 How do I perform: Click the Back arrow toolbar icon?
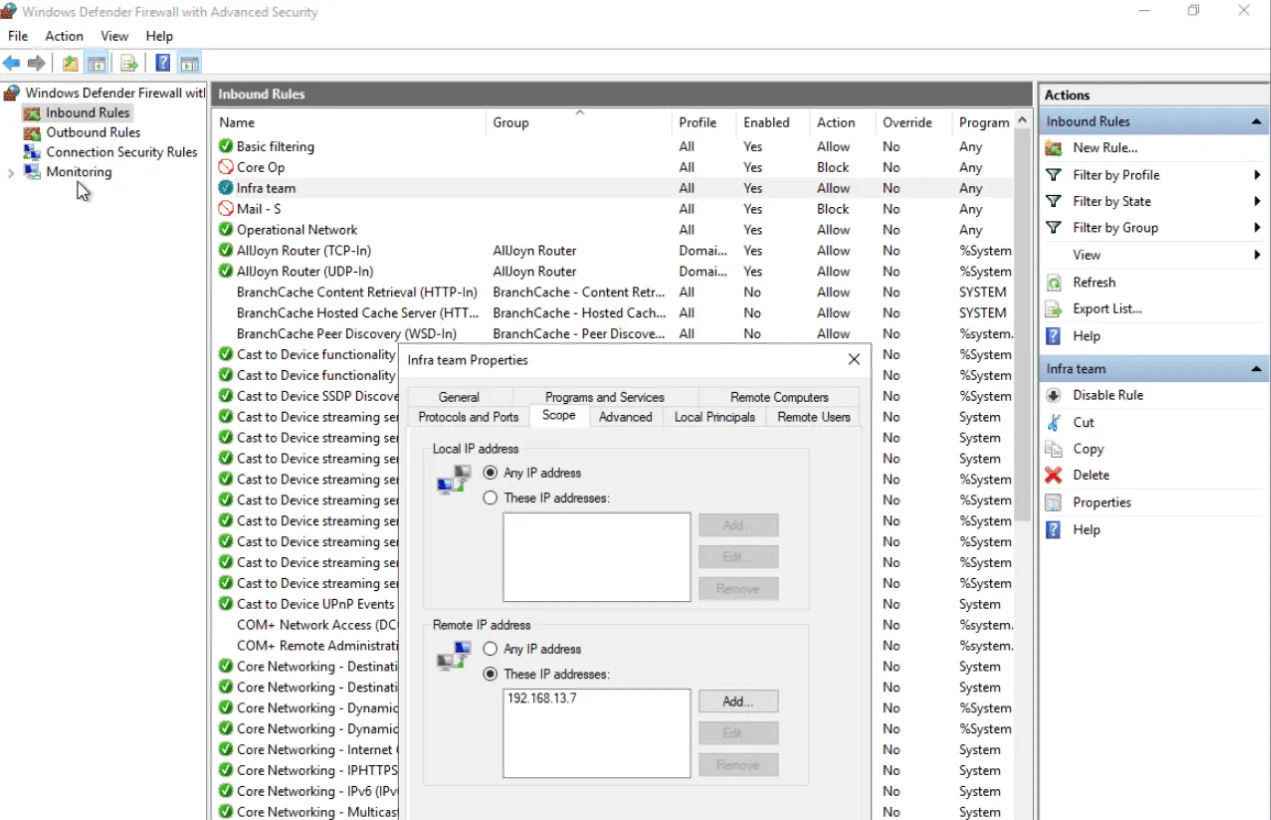(12, 63)
